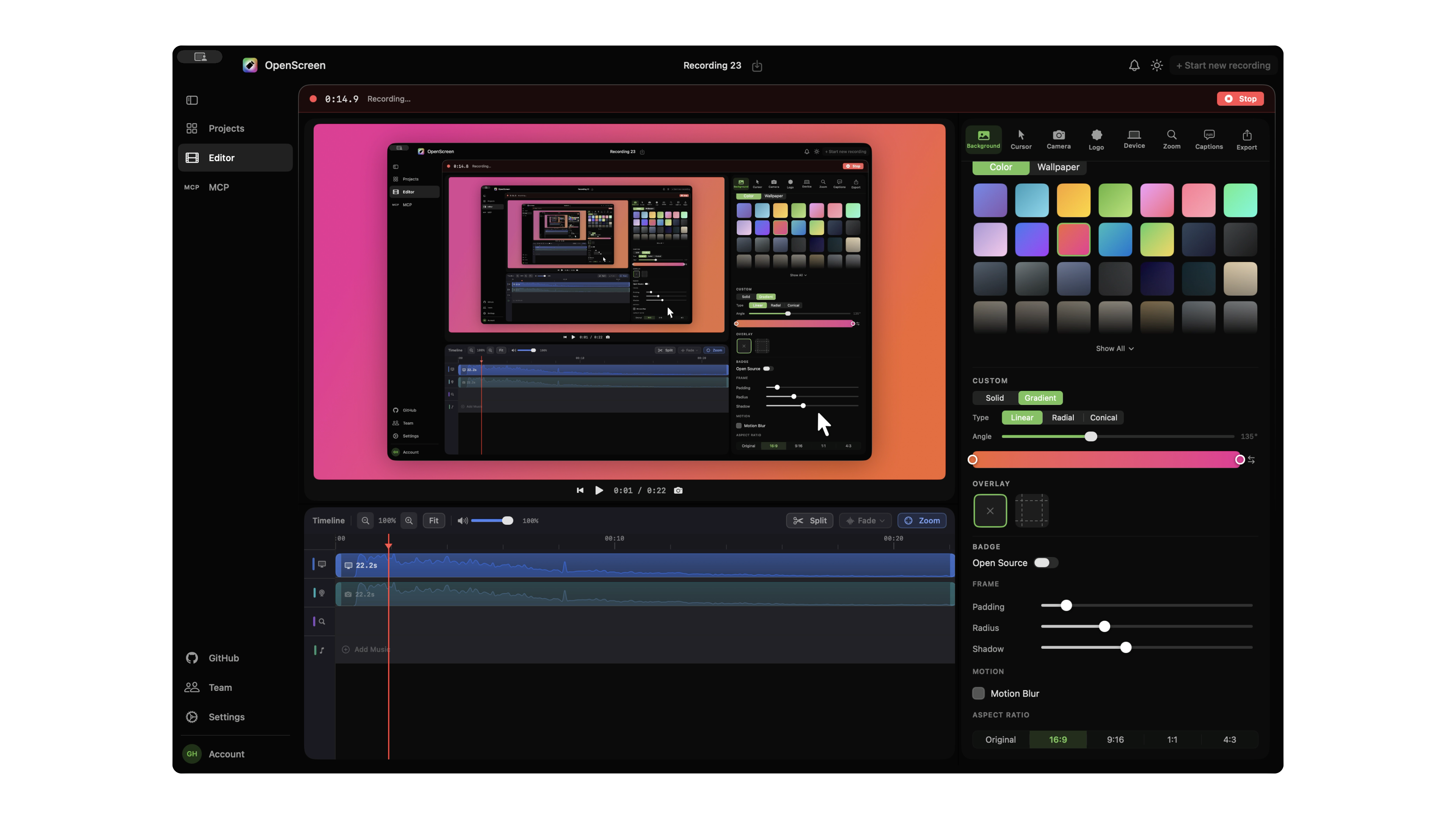The image size is (1456, 819).
Task: Open the Cursor settings tab
Action: 1021,139
